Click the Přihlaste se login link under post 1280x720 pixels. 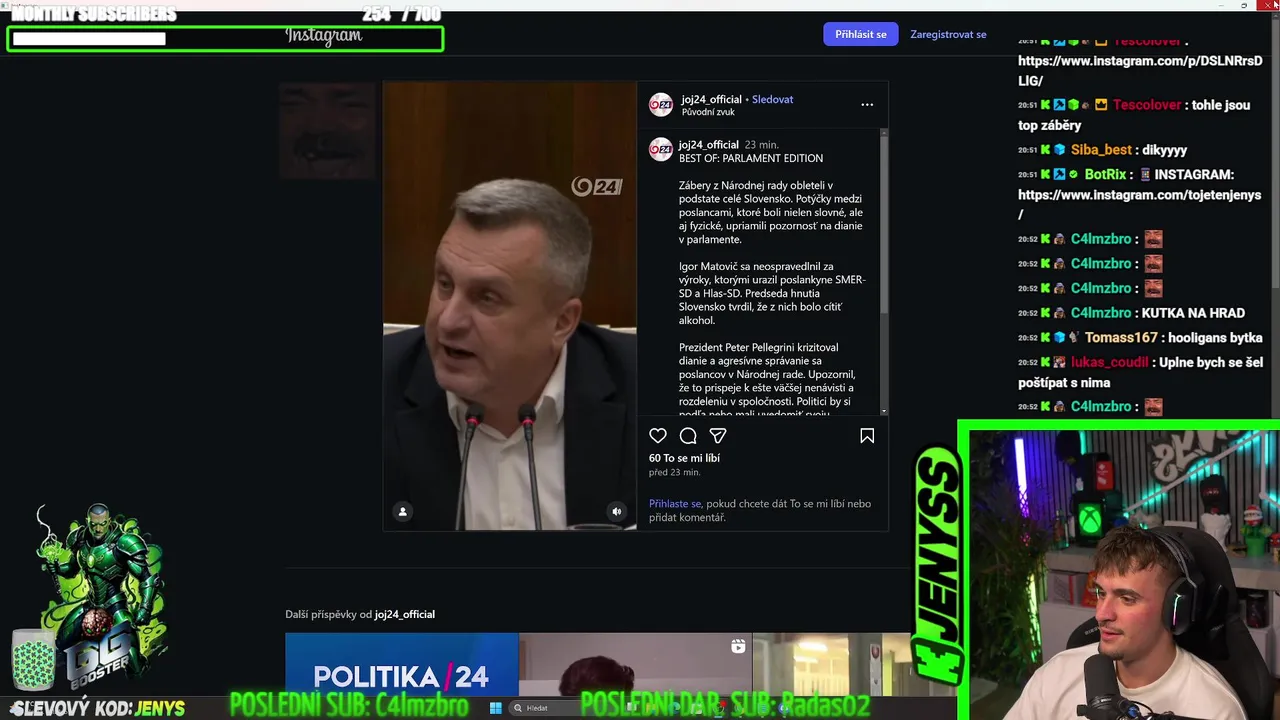pyautogui.click(x=675, y=504)
